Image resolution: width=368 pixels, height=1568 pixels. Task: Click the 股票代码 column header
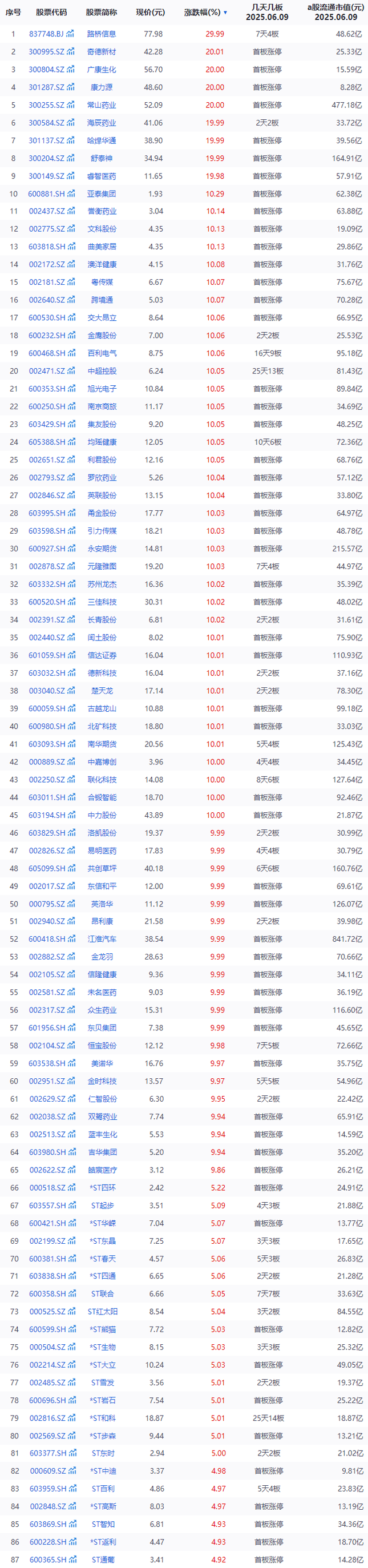[x=51, y=12]
